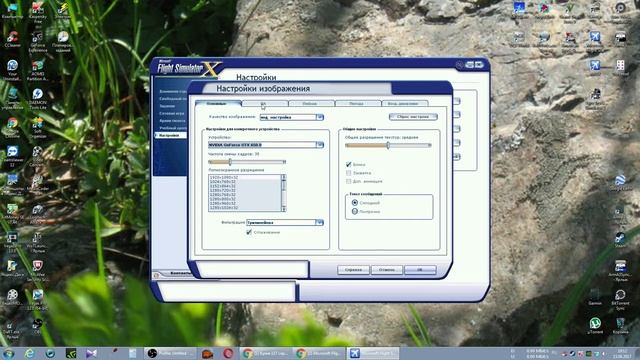Open Устройство graphics device dropdown
The image size is (640, 360).
pos(266,145)
